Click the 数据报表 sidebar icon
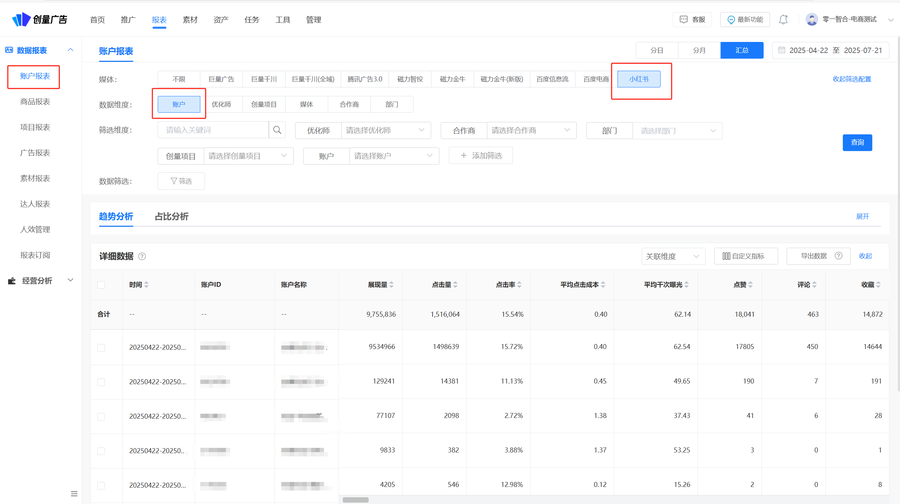This screenshot has width=900, height=504. 9,51
